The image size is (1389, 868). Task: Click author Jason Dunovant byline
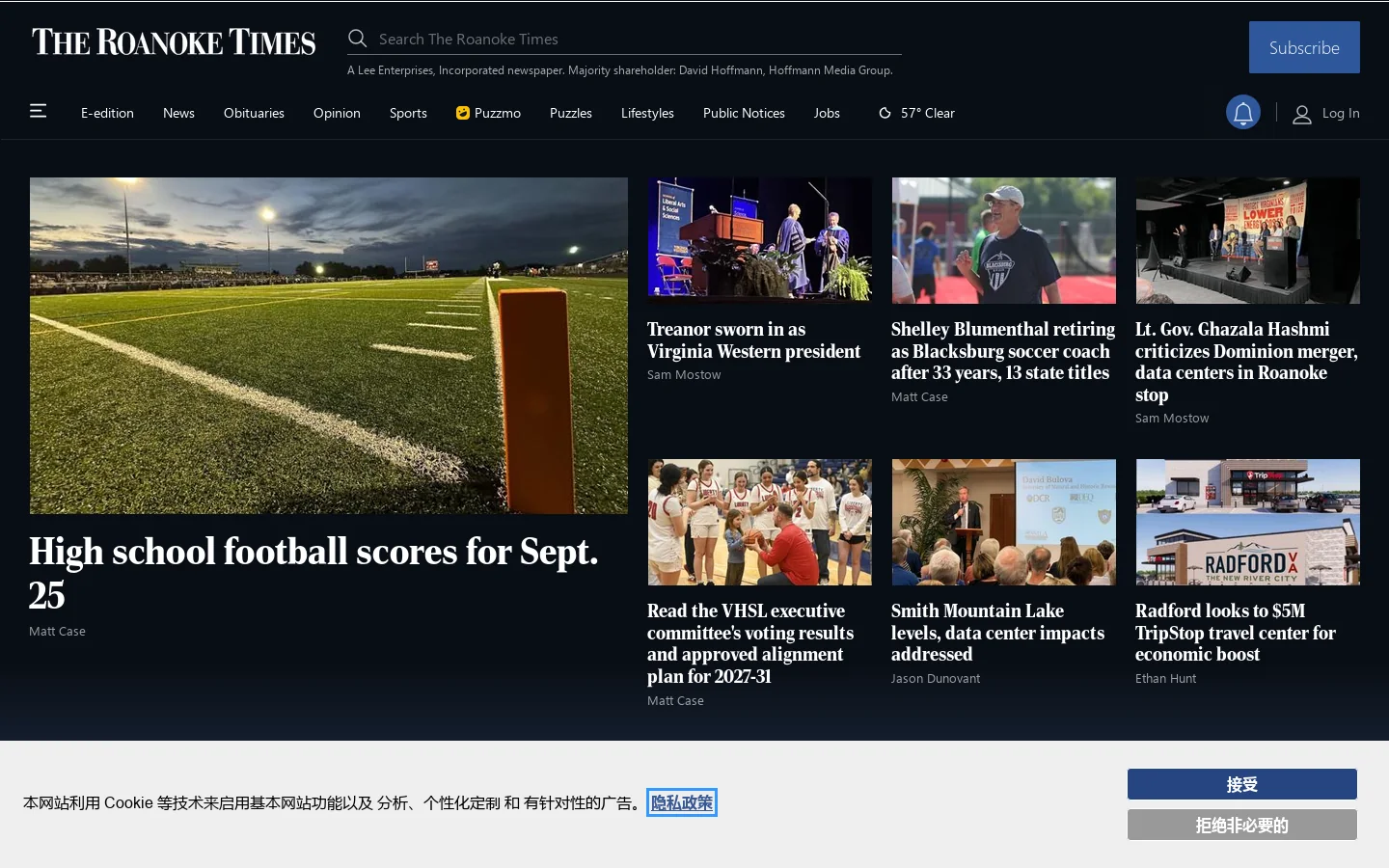point(936,679)
